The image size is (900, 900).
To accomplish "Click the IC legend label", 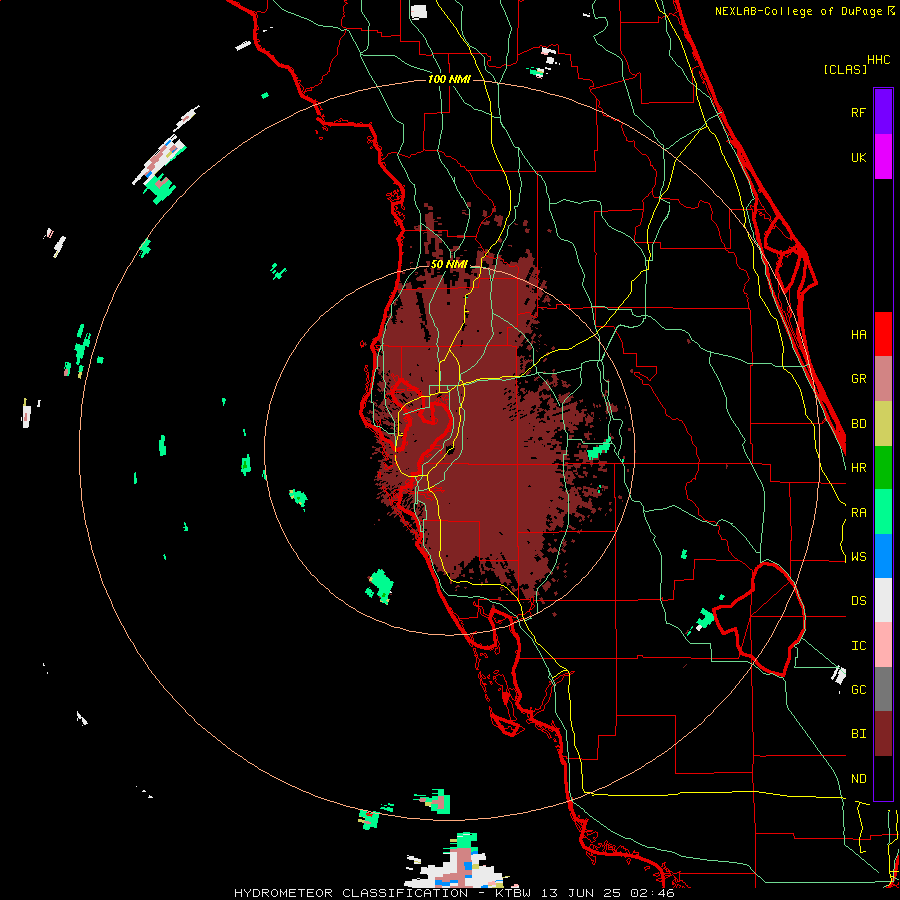I will (x=858, y=646).
